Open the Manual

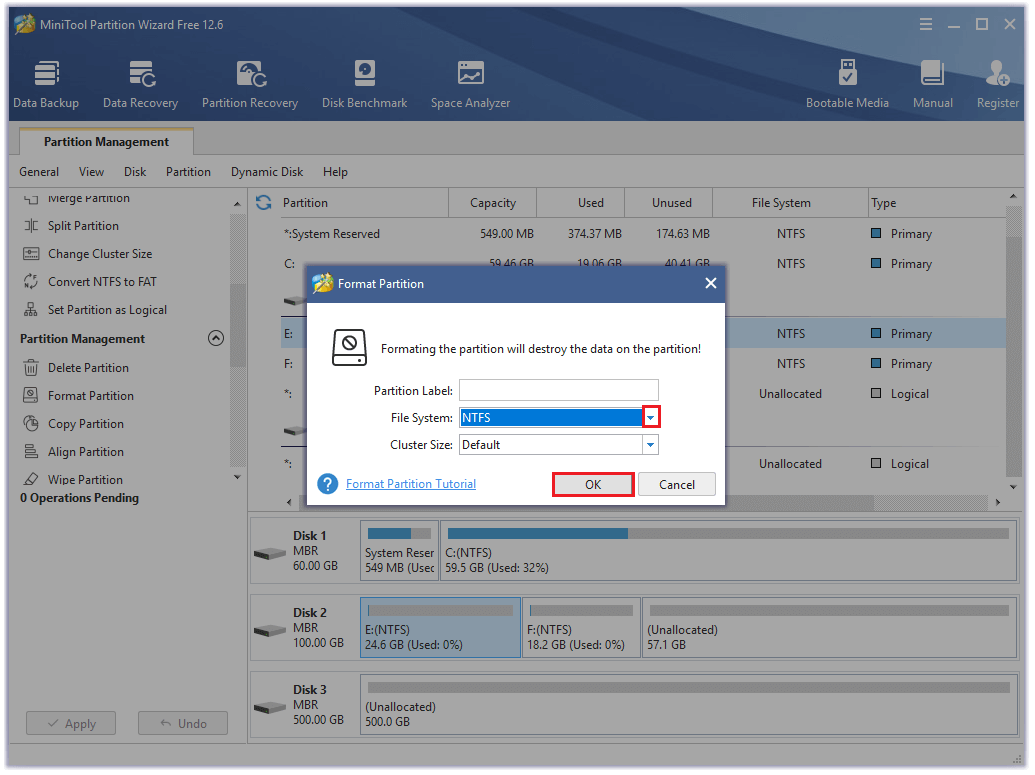coord(932,83)
